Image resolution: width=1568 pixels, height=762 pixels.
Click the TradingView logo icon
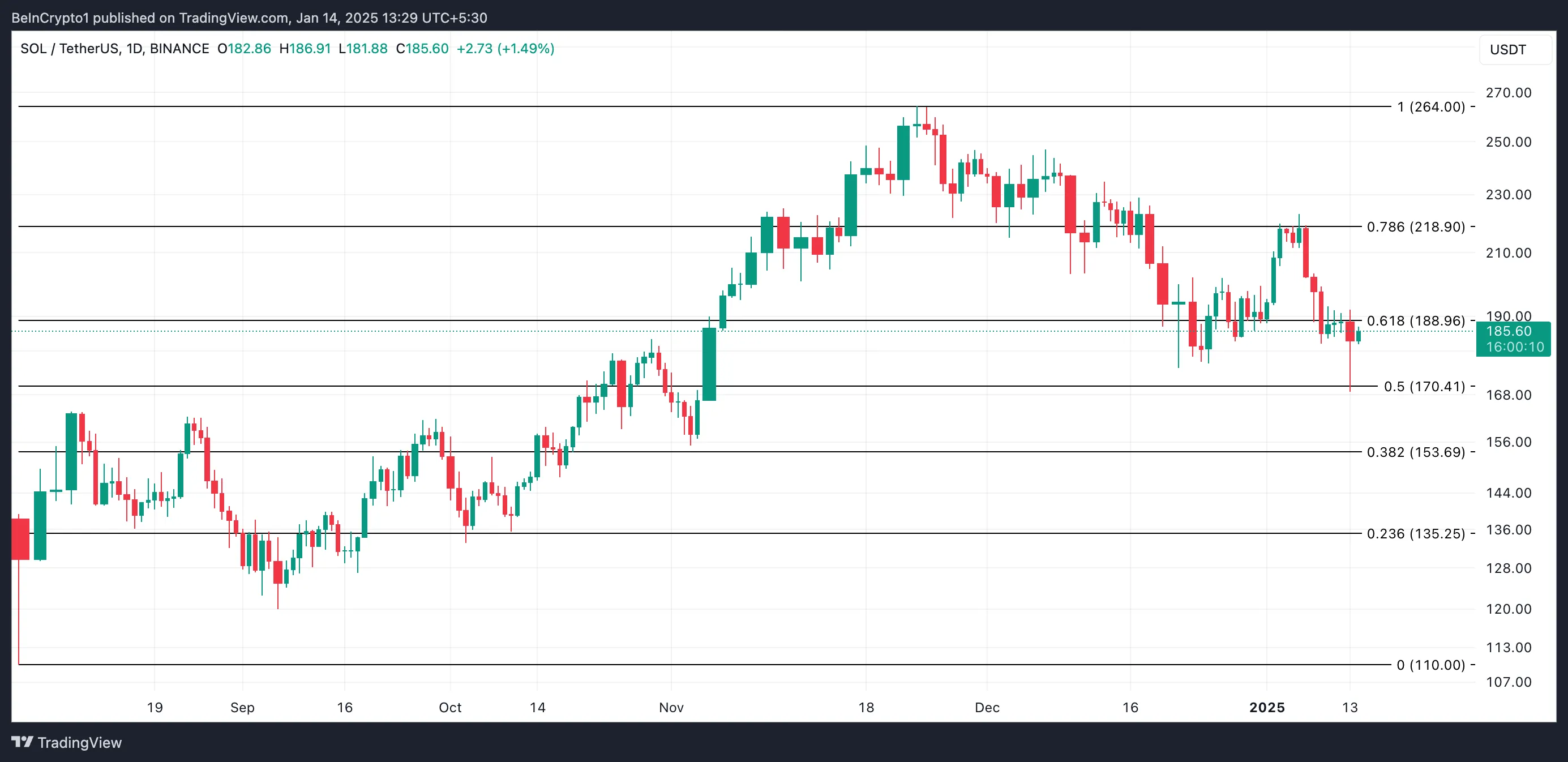click(x=23, y=742)
